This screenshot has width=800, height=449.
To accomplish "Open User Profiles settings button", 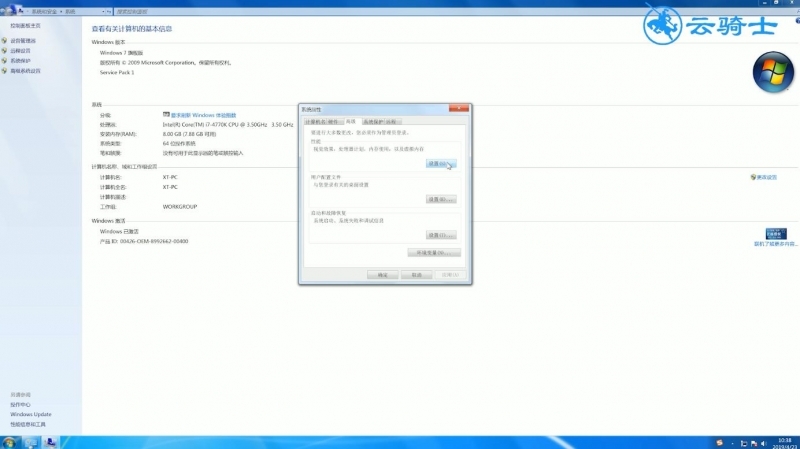I will coord(441,199).
